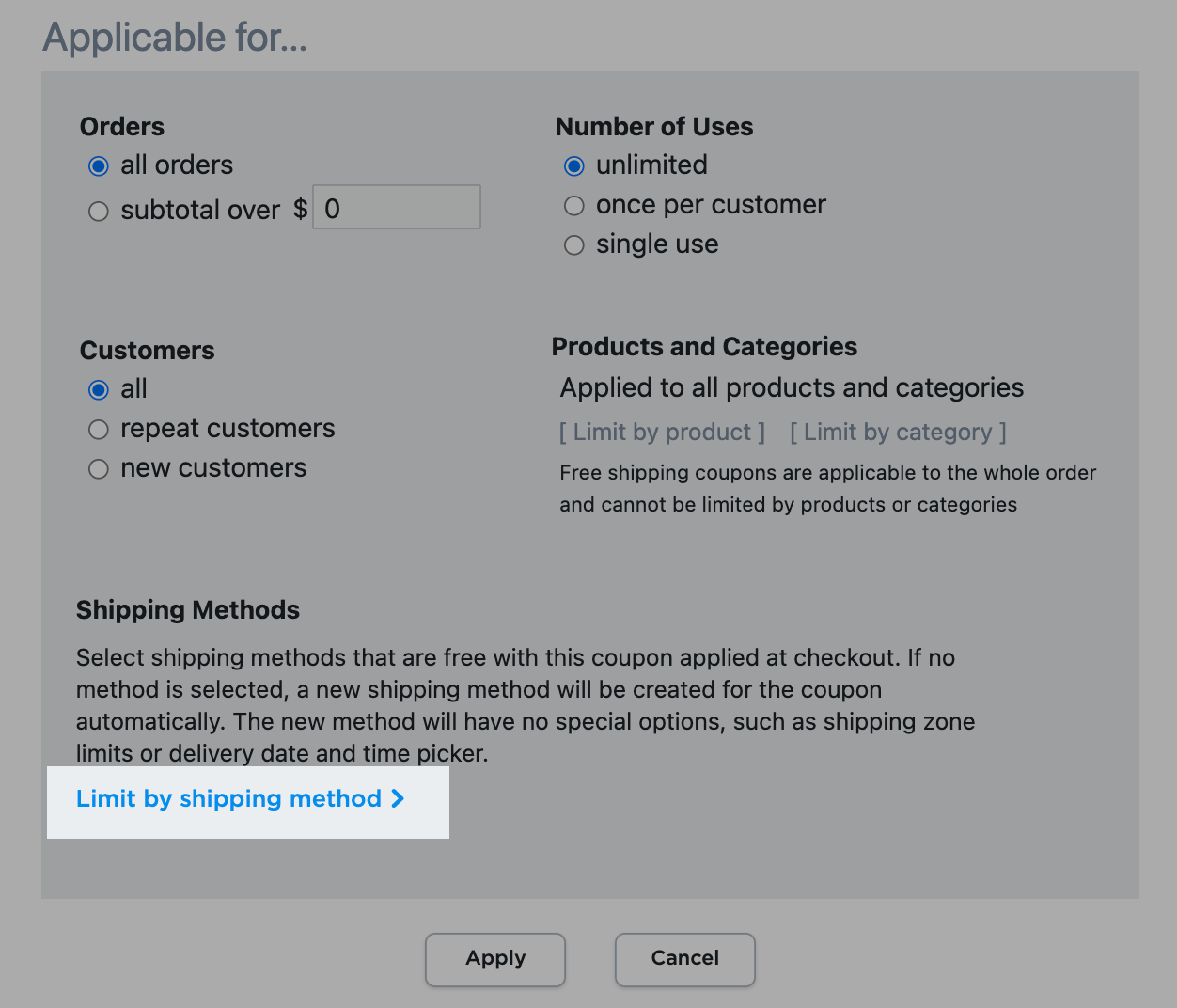Open the Limit by product option
Screen dimensions: 1177x1008
tap(661, 432)
